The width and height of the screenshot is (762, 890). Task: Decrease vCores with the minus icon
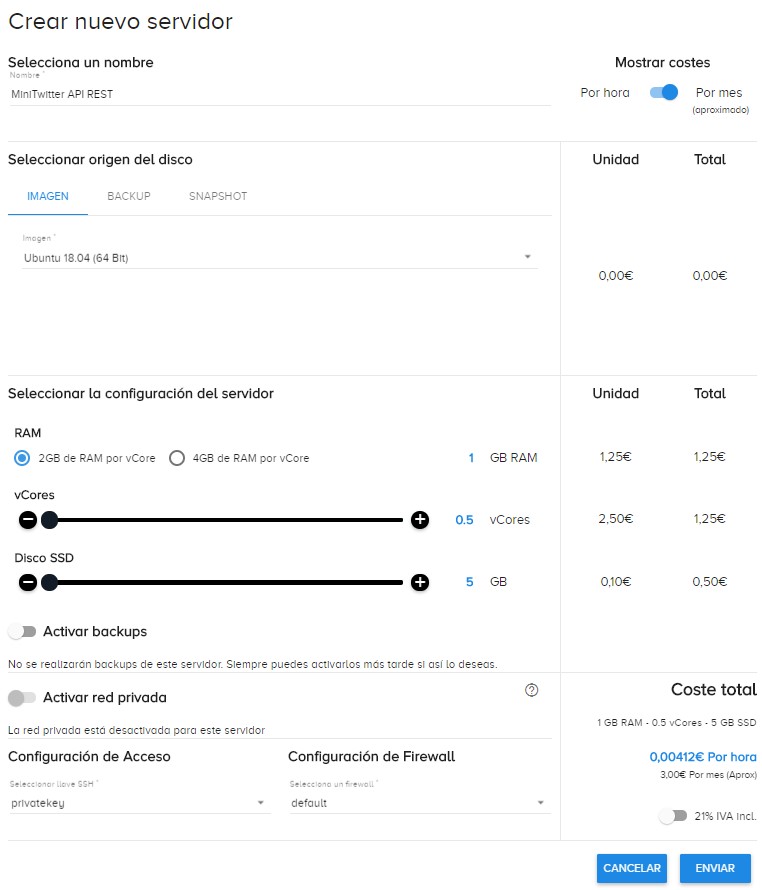[x=27, y=519]
